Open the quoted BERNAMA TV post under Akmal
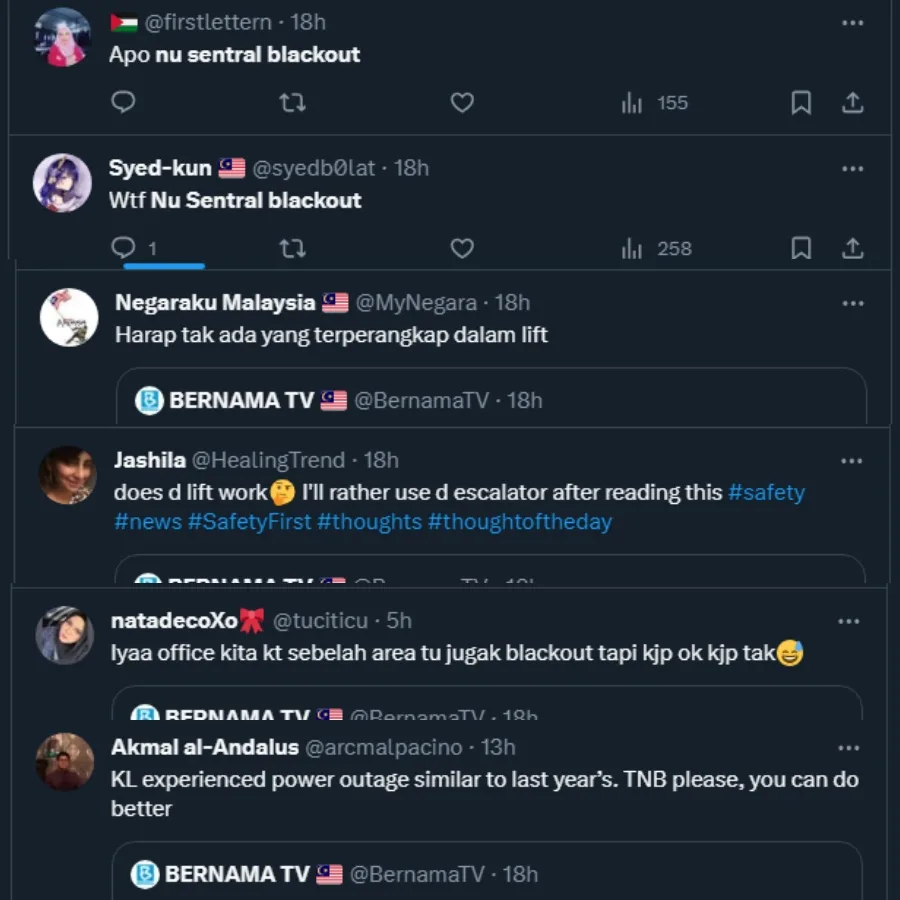 coord(486,872)
